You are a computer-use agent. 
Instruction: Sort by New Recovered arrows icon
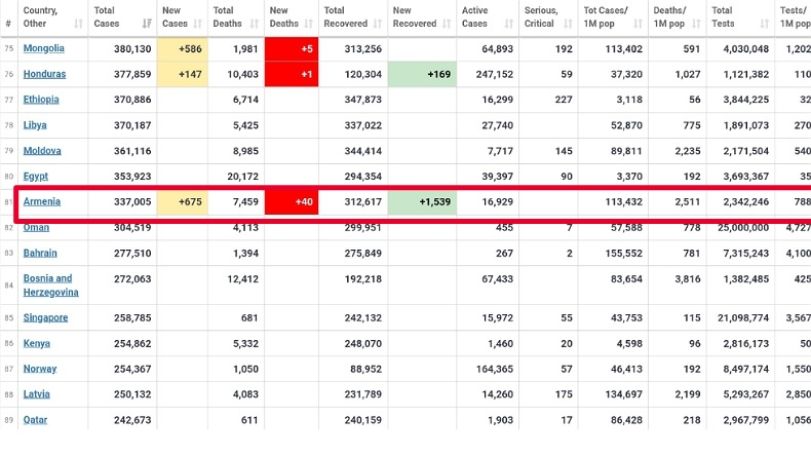[x=446, y=24]
